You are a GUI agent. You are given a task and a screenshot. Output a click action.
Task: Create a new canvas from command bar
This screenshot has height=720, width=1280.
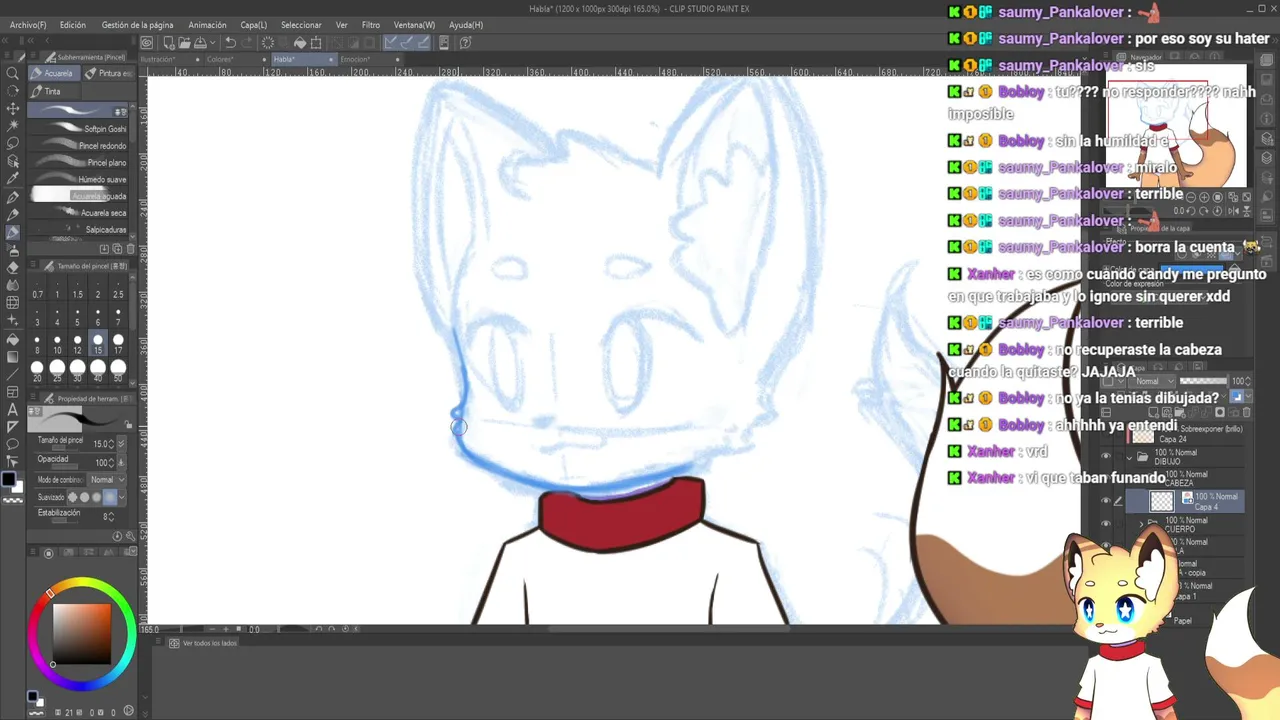[x=169, y=43]
